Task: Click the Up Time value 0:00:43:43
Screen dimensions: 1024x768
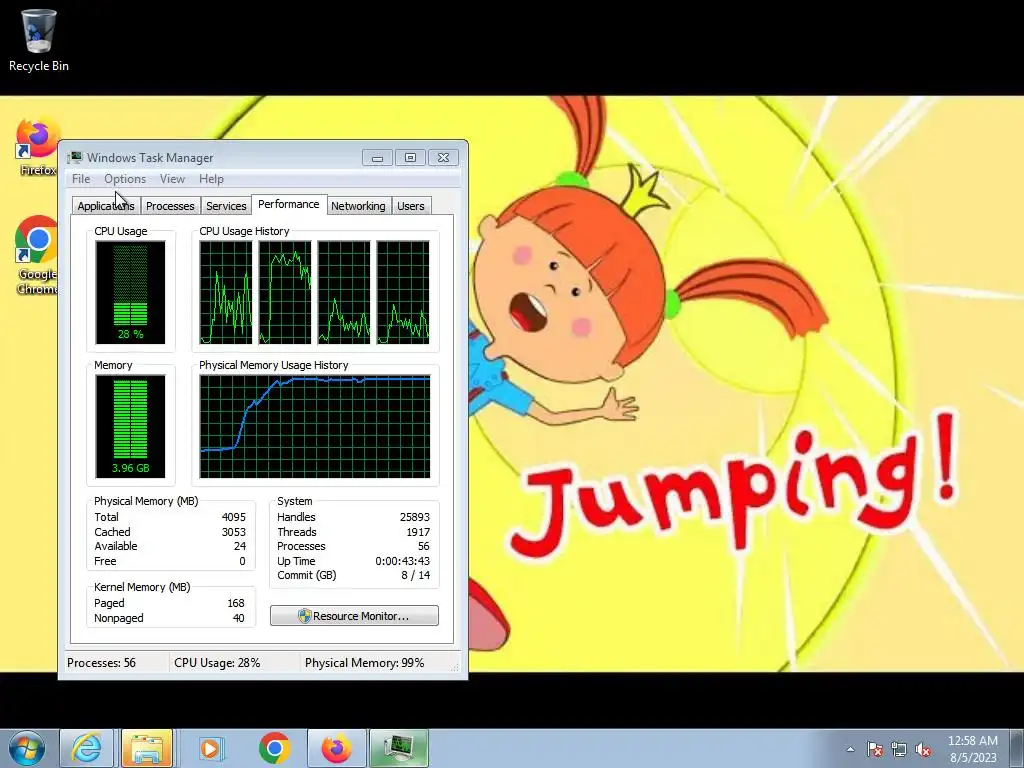Action: coord(402,561)
